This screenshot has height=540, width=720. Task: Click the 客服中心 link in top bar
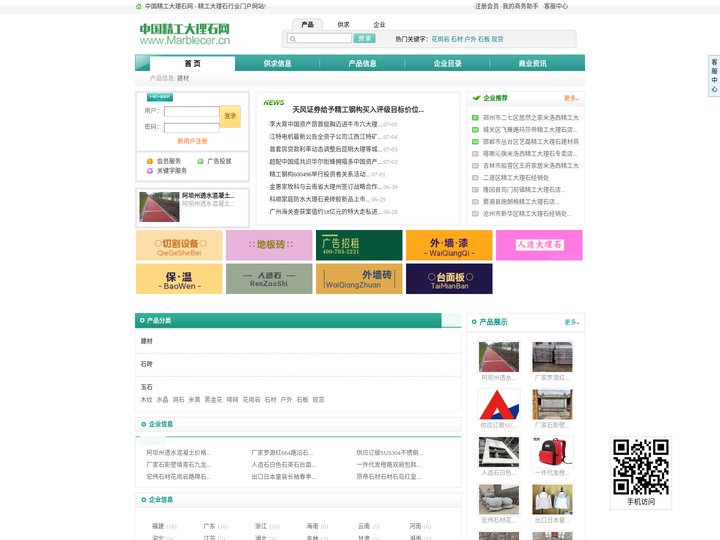point(556,6)
